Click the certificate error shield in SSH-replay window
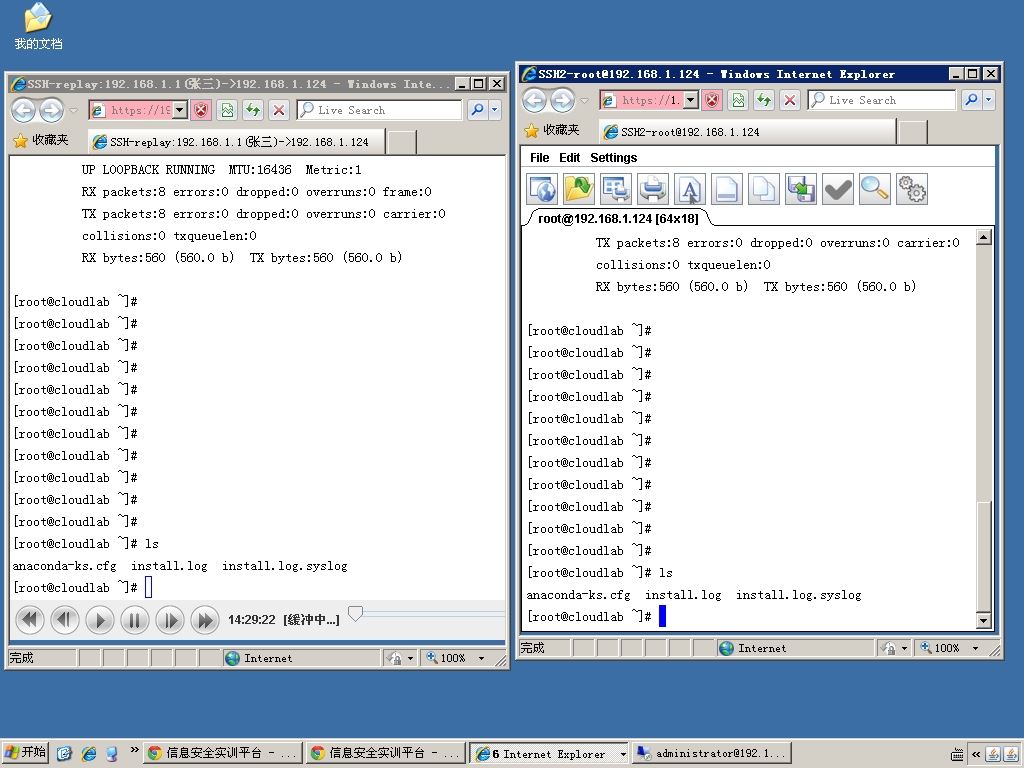Image resolution: width=1024 pixels, height=768 pixels. [200, 110]
